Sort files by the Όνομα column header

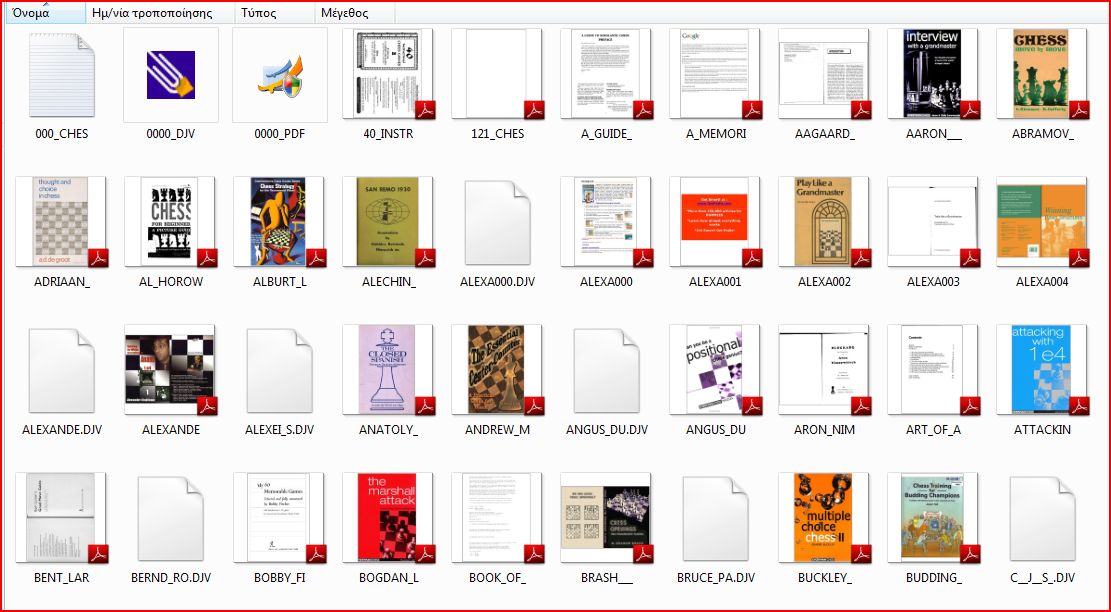click(46, 13)
